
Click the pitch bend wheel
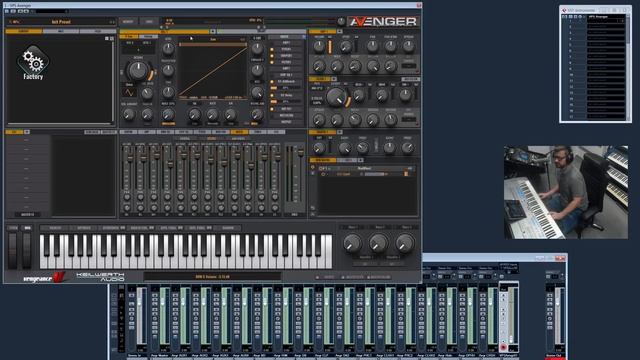13,251
